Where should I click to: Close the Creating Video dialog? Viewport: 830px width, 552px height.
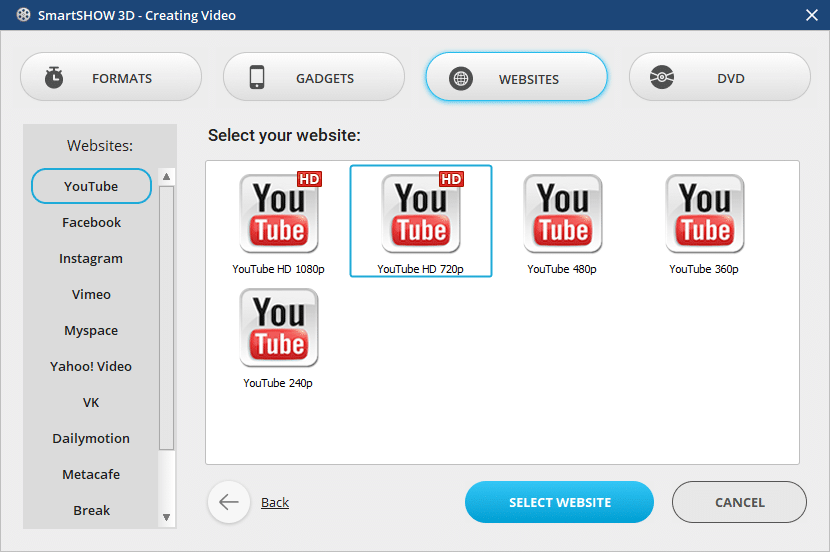point(811,15)
